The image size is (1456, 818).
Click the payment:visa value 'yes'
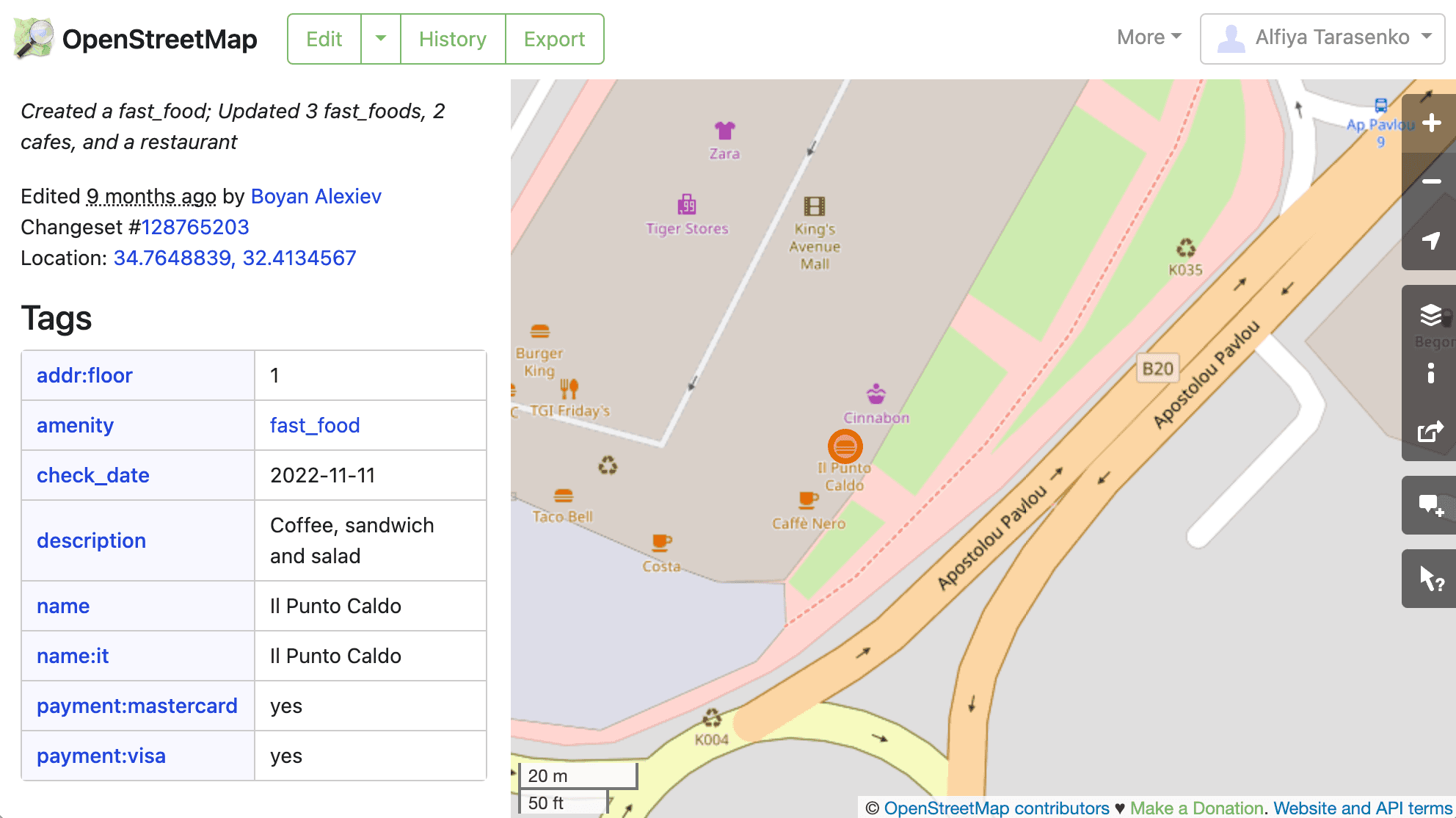point(286,756)
